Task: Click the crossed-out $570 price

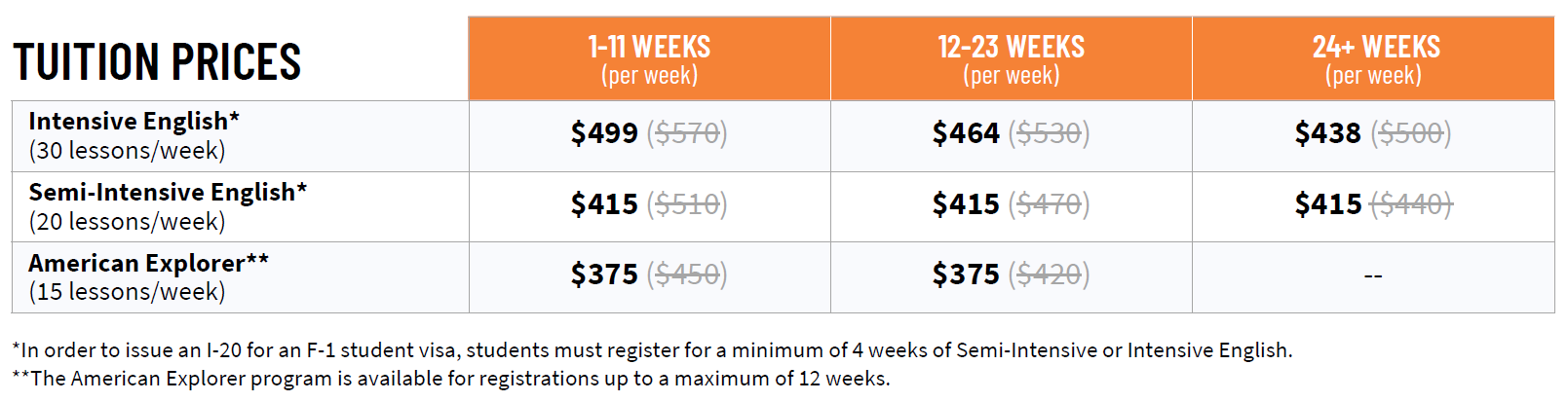Action: (687, 133)
